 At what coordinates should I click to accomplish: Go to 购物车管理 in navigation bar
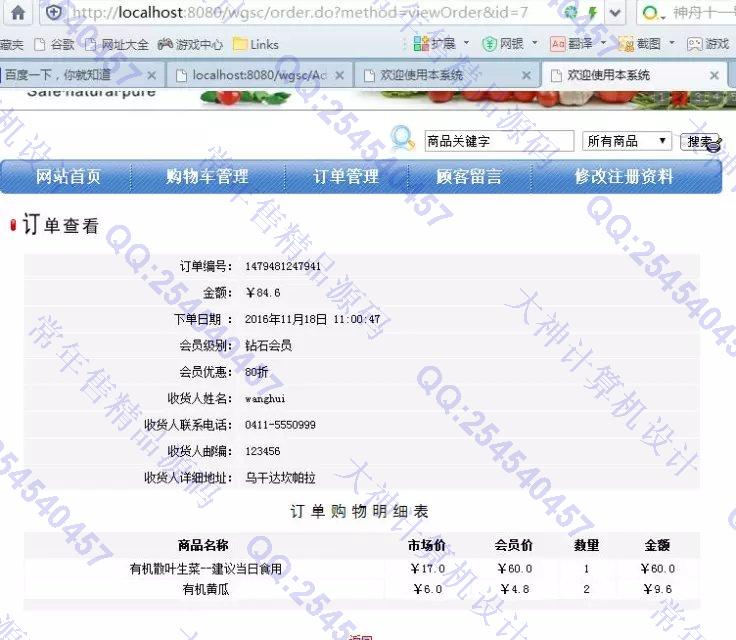click(207, 177)
